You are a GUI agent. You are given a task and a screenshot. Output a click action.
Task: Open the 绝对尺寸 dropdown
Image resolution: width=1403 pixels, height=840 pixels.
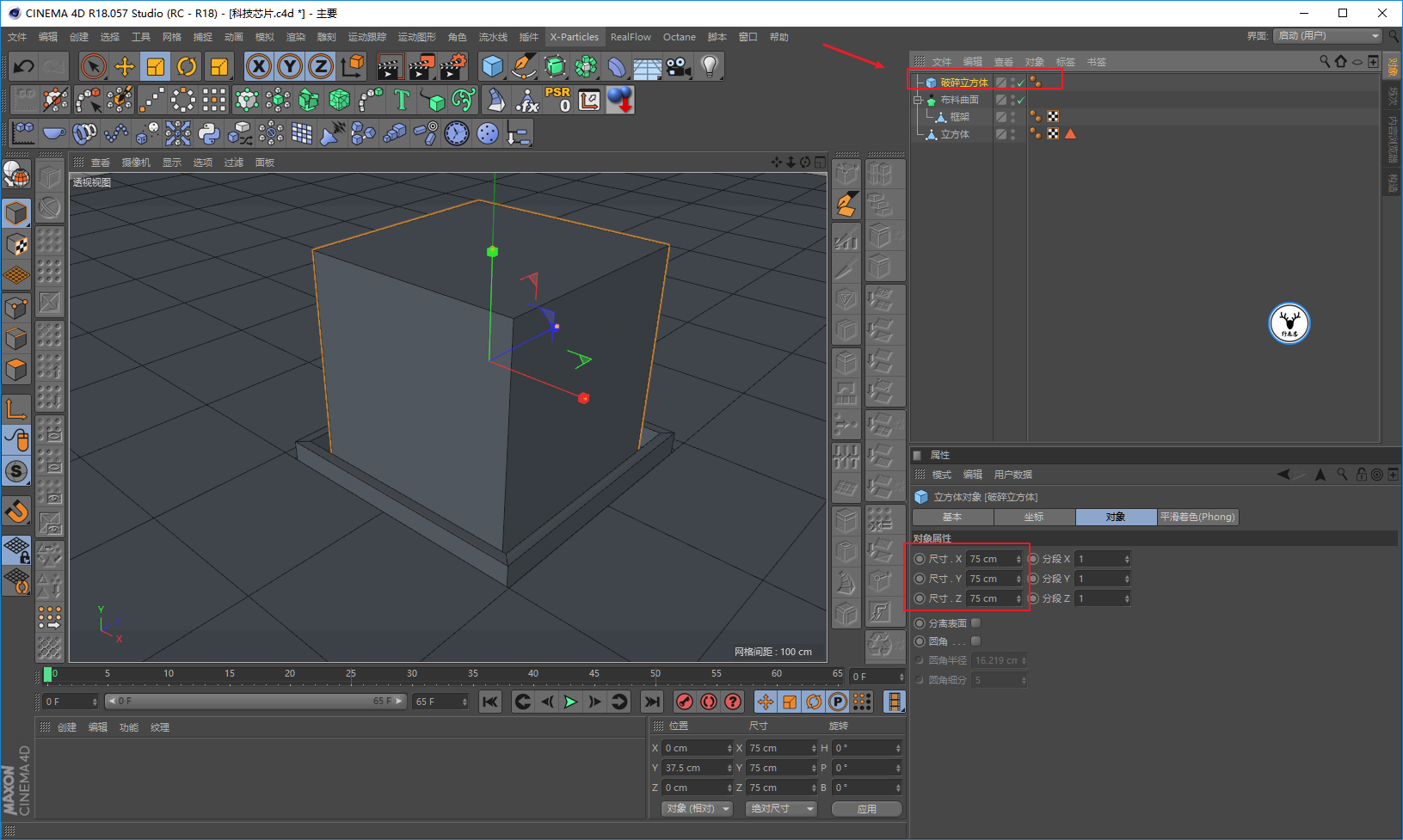(781, 808)
